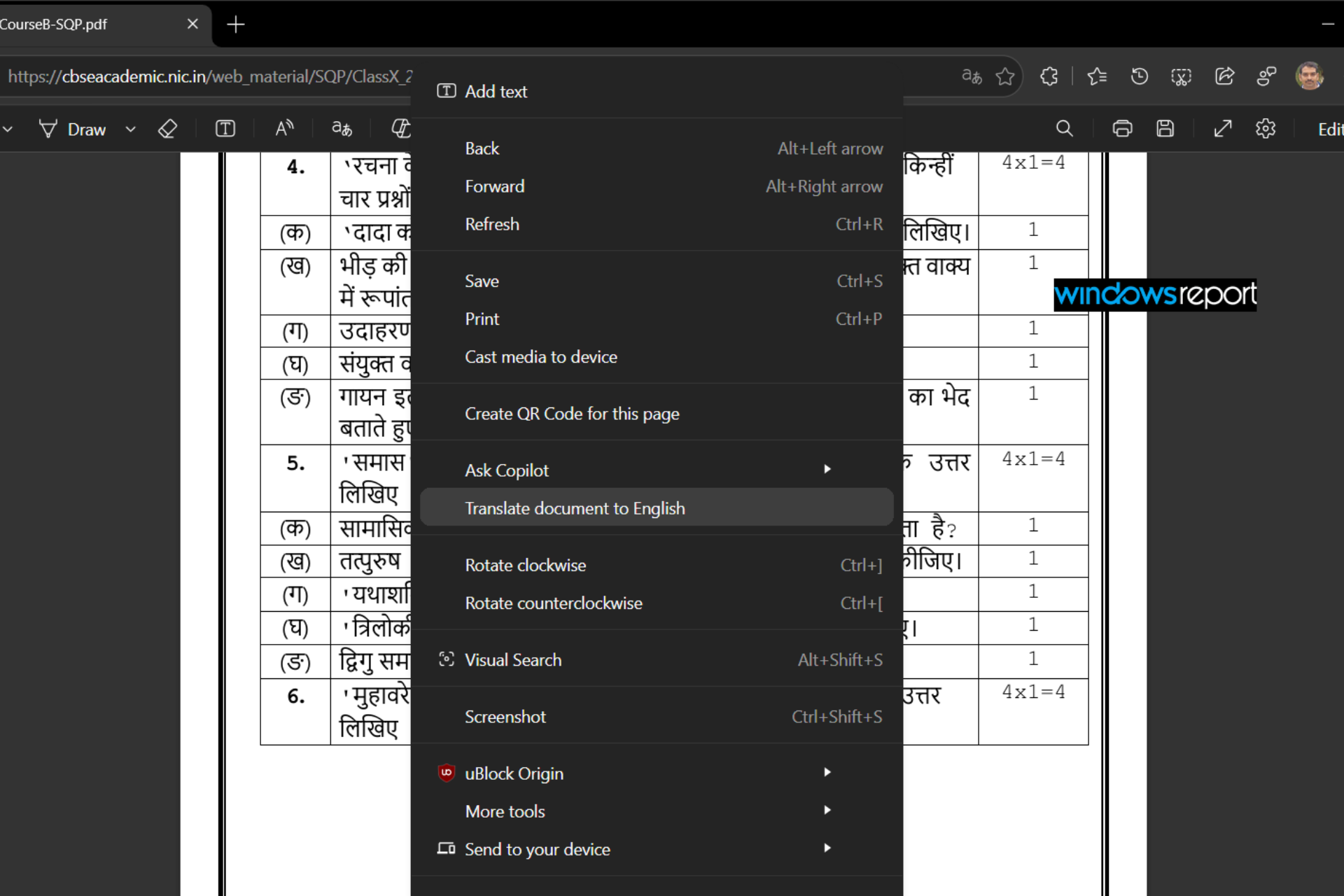The width and height of the screenshot is (1344, 896).
Task: Open the Favorites list icon
Action: [1097, 76]
